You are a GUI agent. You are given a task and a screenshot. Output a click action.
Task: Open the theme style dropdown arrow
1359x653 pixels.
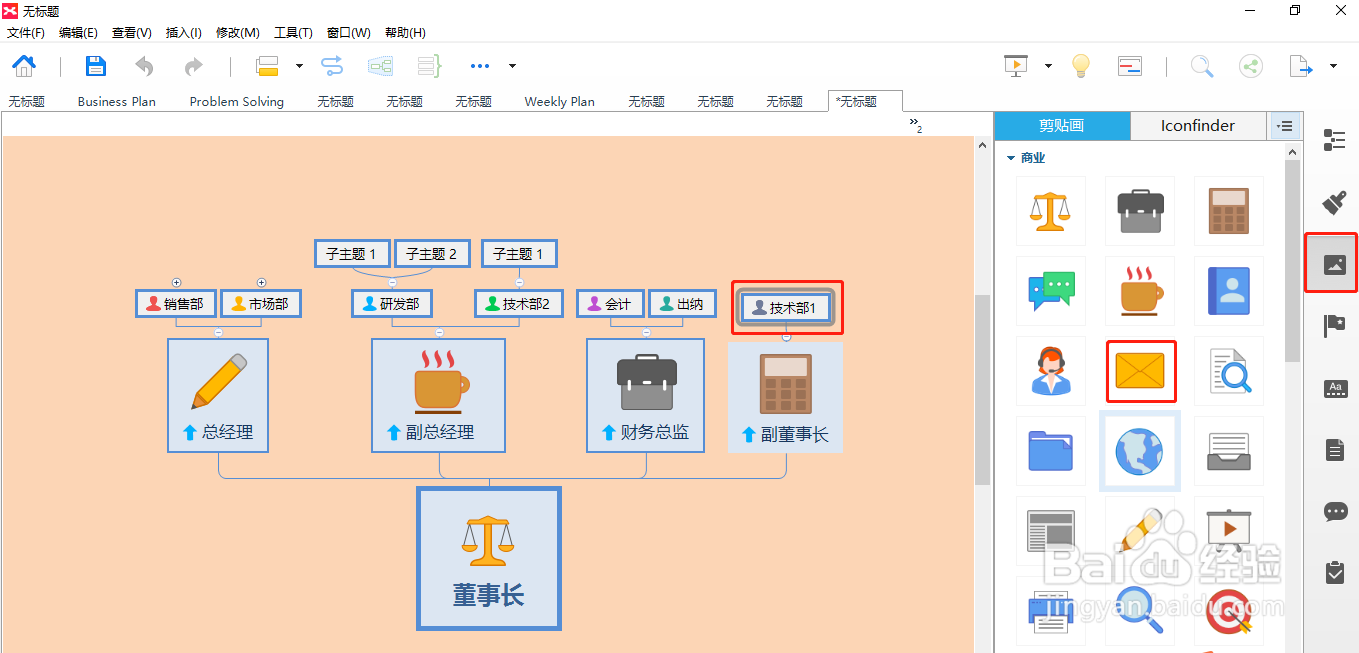click(297, 65)
